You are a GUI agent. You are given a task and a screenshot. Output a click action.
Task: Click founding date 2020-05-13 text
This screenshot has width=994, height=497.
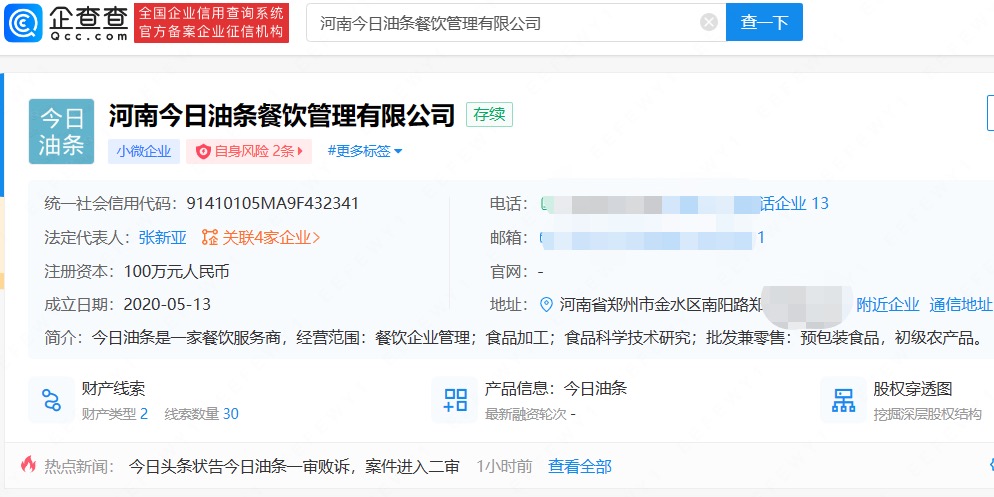click(x=167, y=305)
